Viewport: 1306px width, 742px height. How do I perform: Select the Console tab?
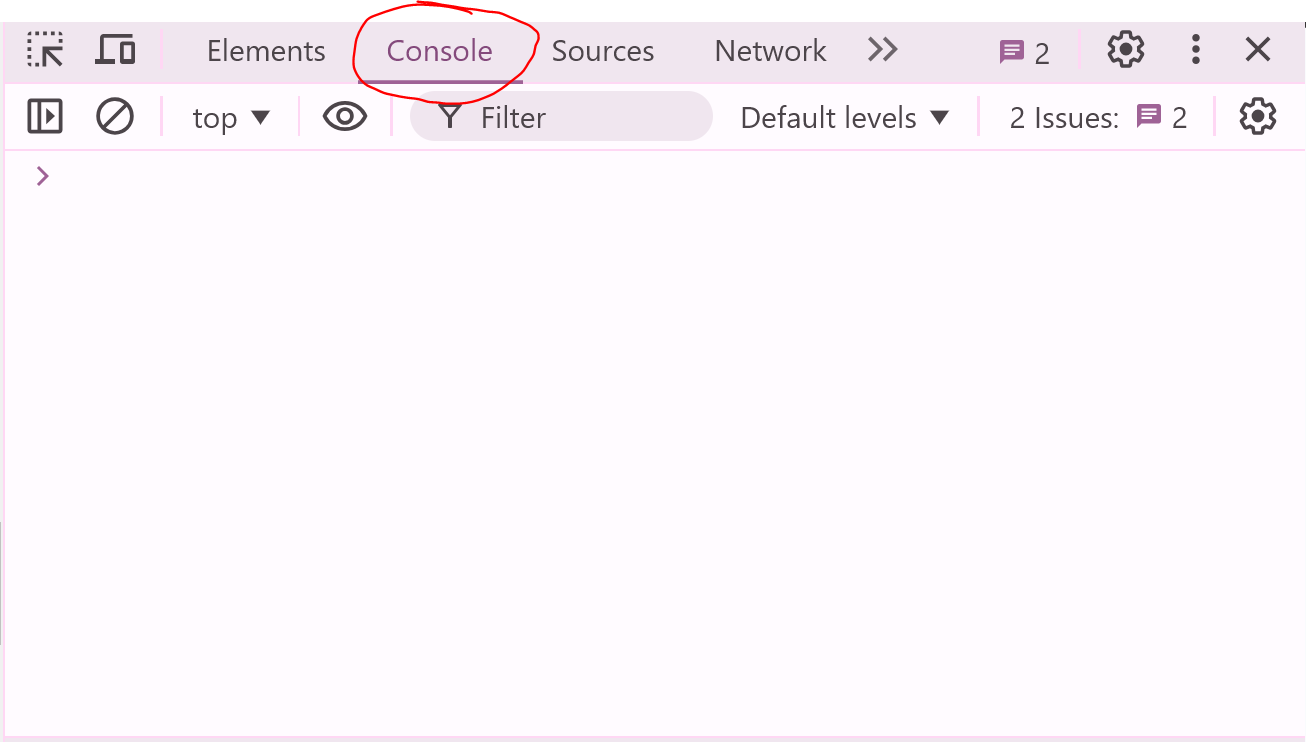[x=439, y=50]
